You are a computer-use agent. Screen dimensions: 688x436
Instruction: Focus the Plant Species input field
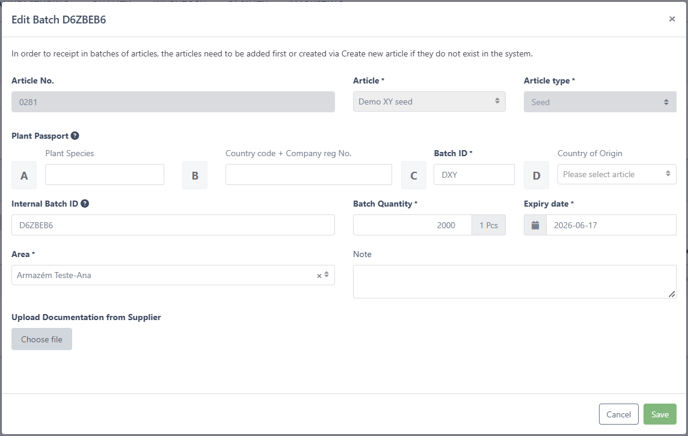[x=104, y=175]
